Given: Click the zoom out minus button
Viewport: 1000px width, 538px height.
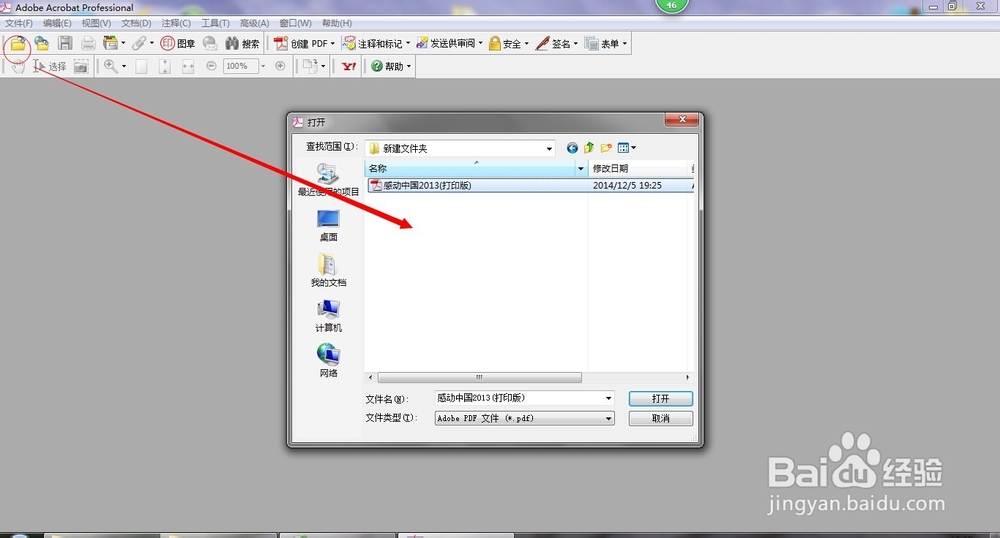Looking at the screenshot, I should 211,66.
